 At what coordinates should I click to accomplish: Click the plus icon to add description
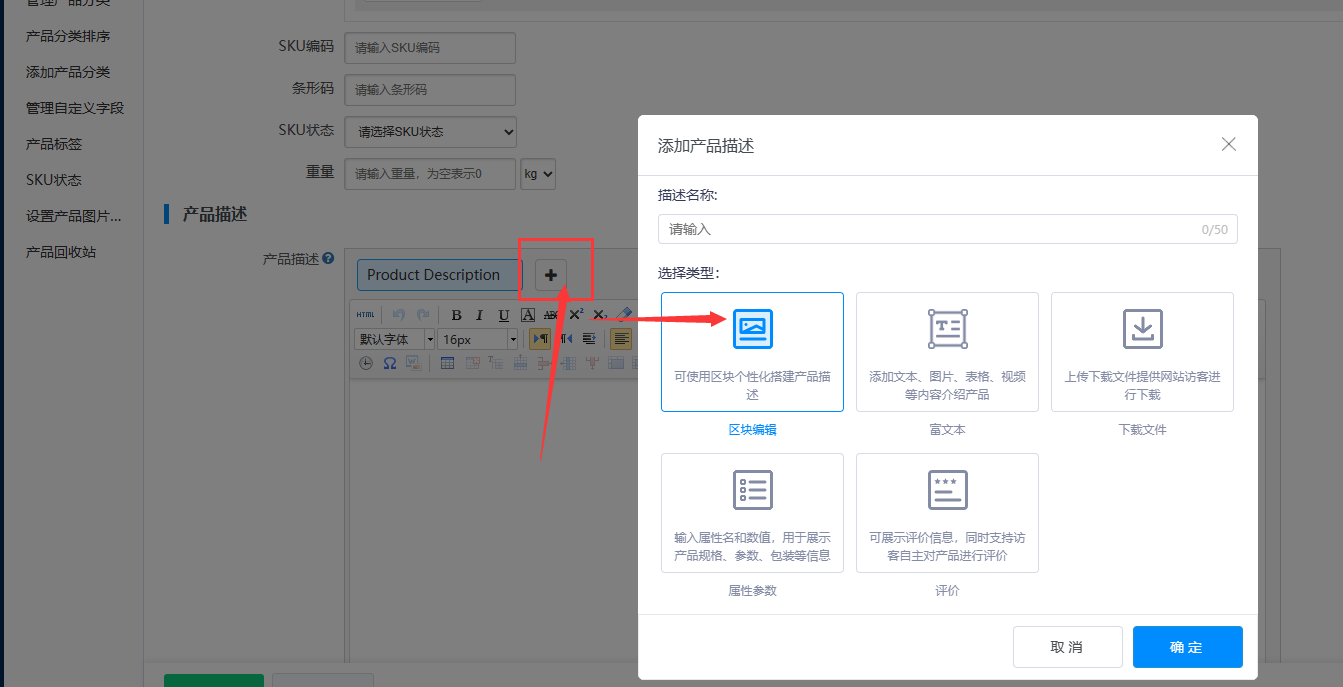[551, 275]
